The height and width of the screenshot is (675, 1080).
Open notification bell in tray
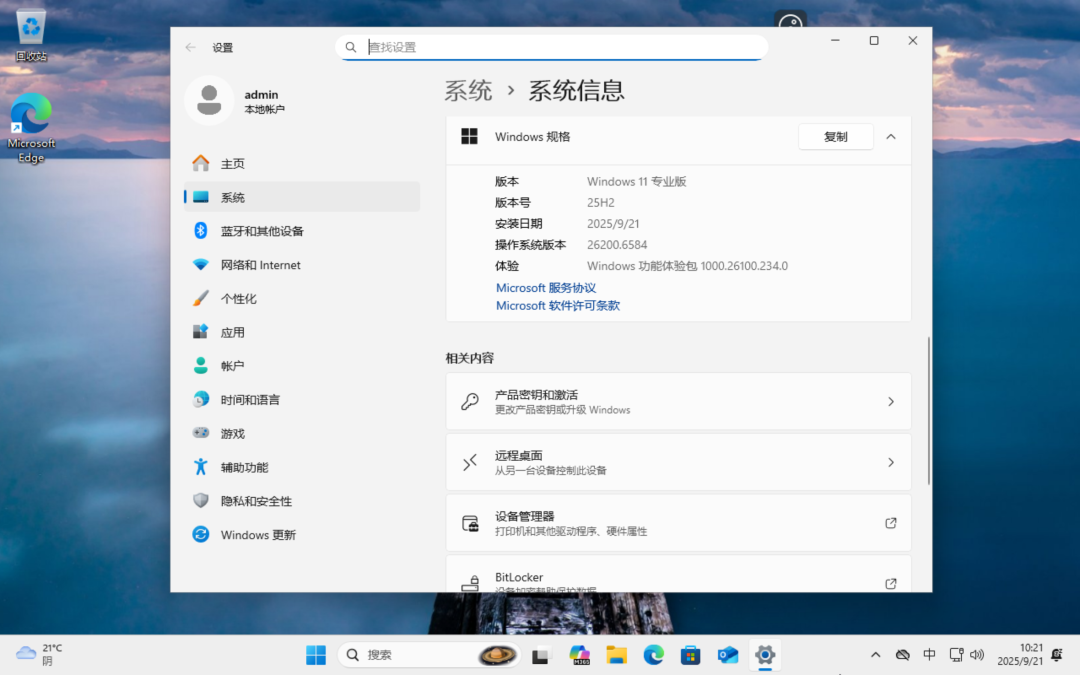point(1057,654)
